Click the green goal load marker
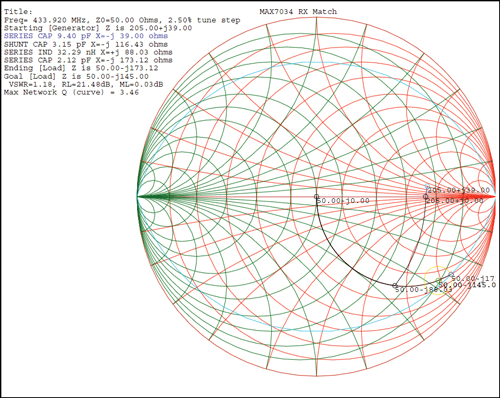This screenshot has width=500, height=398. (x=438, y=280)
